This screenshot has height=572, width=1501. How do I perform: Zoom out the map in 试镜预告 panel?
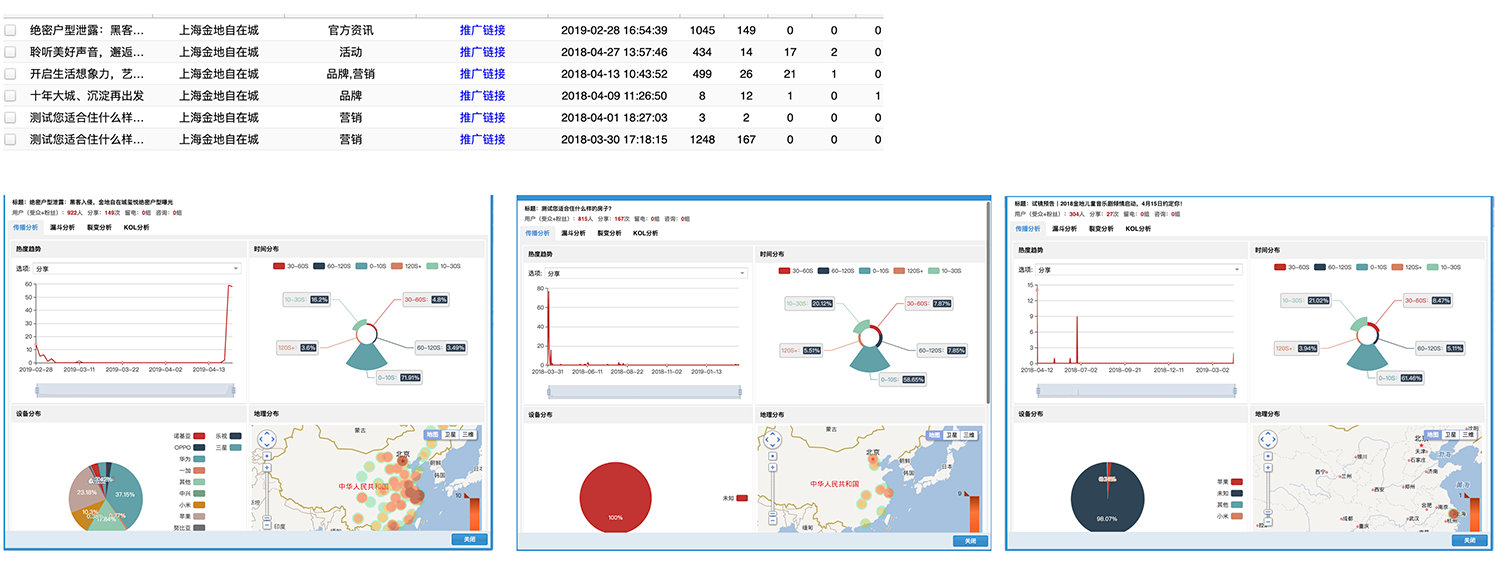[1268, 524]
